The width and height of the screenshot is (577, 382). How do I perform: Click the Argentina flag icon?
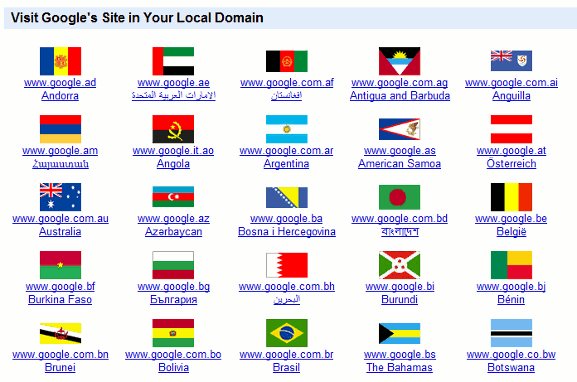pyautogui.click(x=287, y=129)
